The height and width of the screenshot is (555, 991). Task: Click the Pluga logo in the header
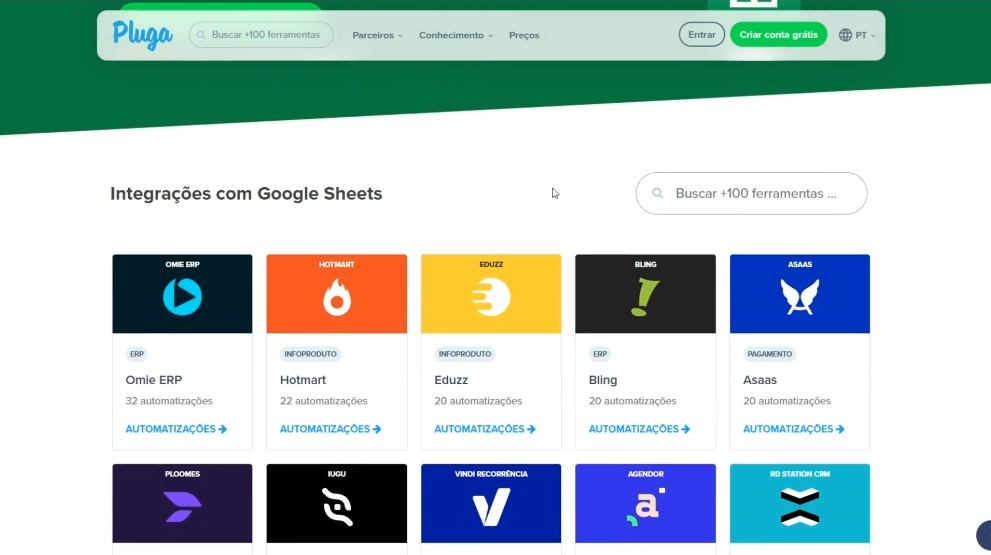143,34
